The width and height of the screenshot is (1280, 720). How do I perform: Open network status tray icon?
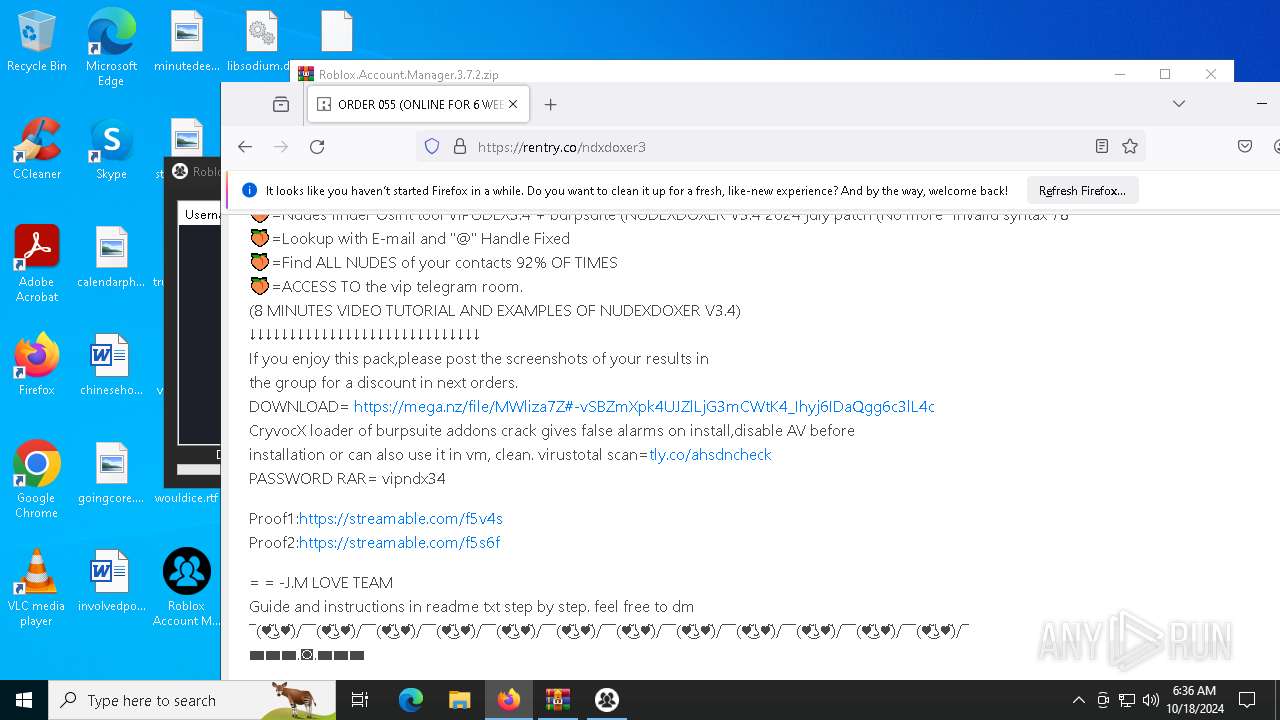click(x=1127, y=700)
